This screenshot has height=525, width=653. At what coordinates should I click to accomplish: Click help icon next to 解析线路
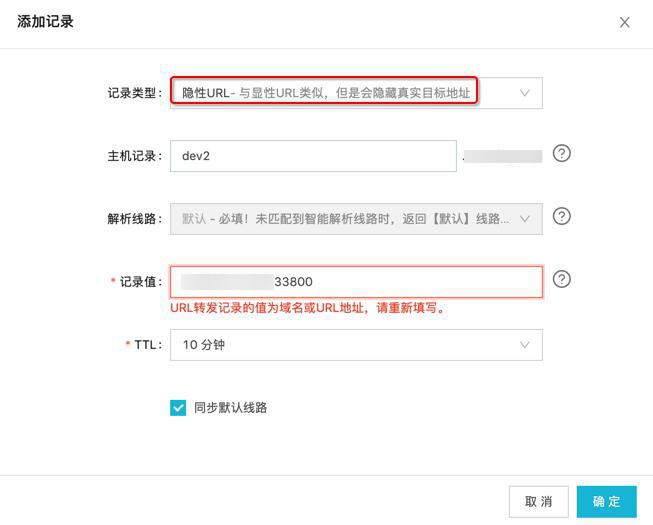(x=561, y=216)
